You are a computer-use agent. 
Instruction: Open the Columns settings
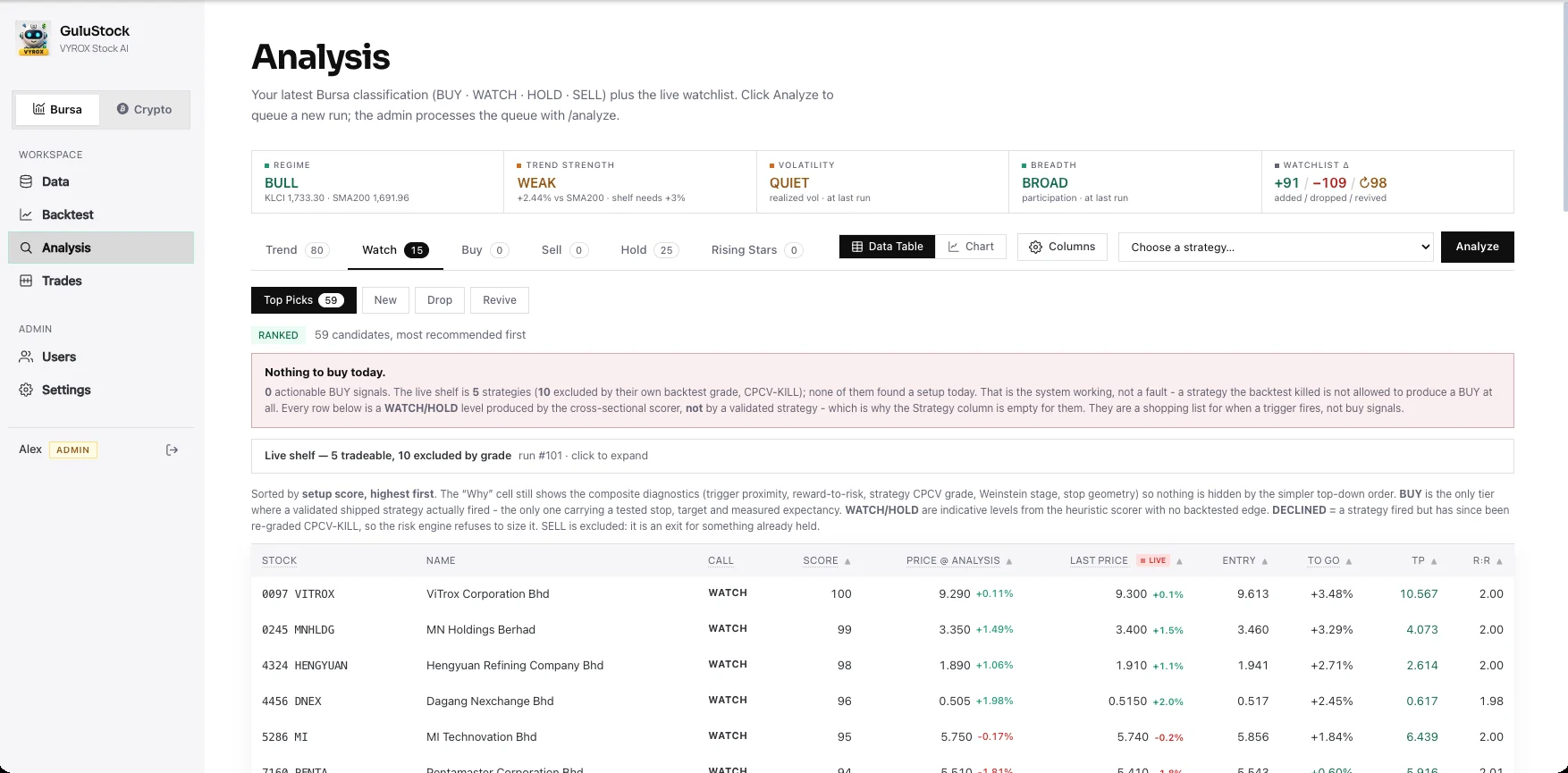[x=1062, y=247]
